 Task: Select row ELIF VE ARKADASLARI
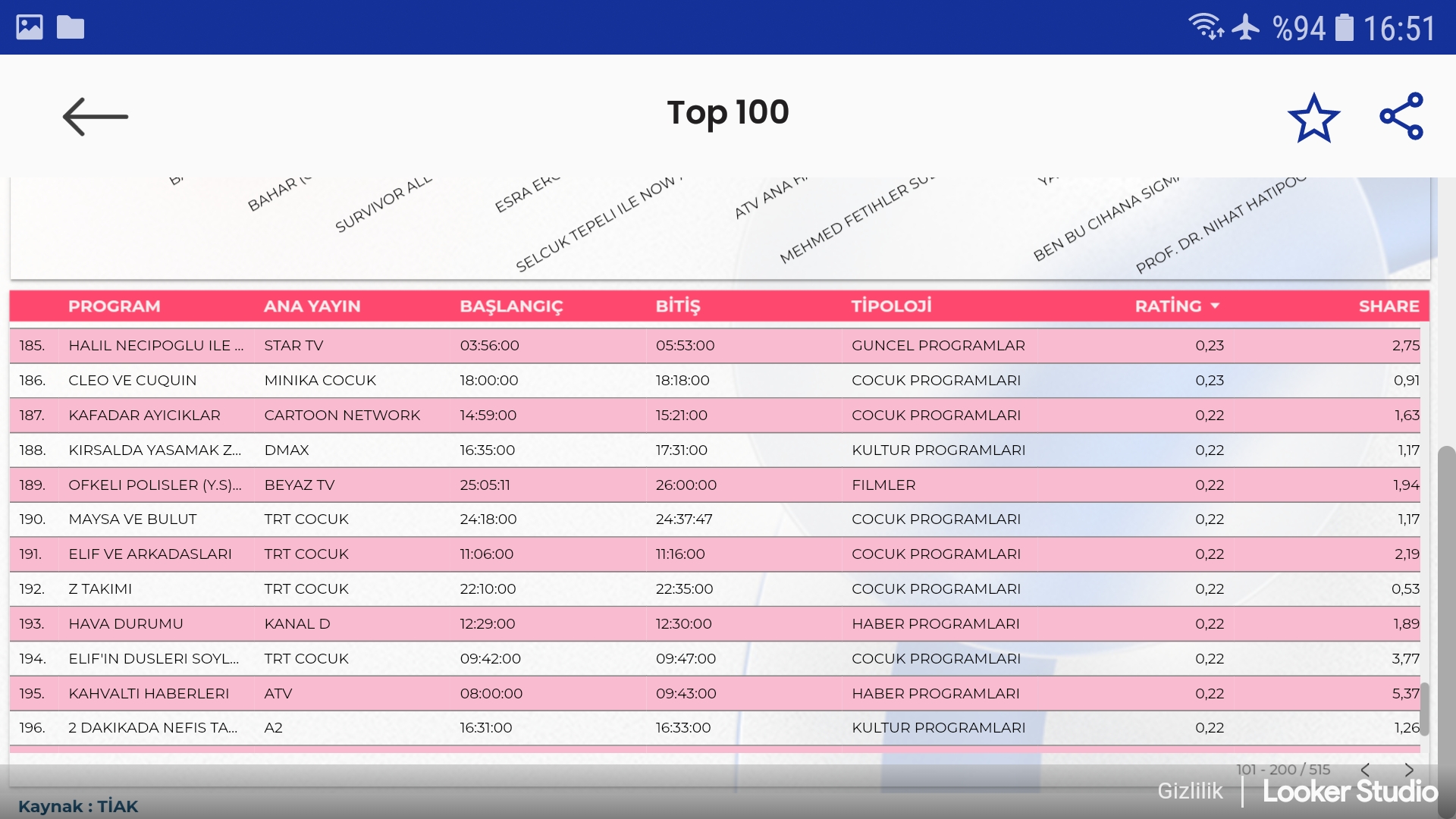(x=714, y=554)
